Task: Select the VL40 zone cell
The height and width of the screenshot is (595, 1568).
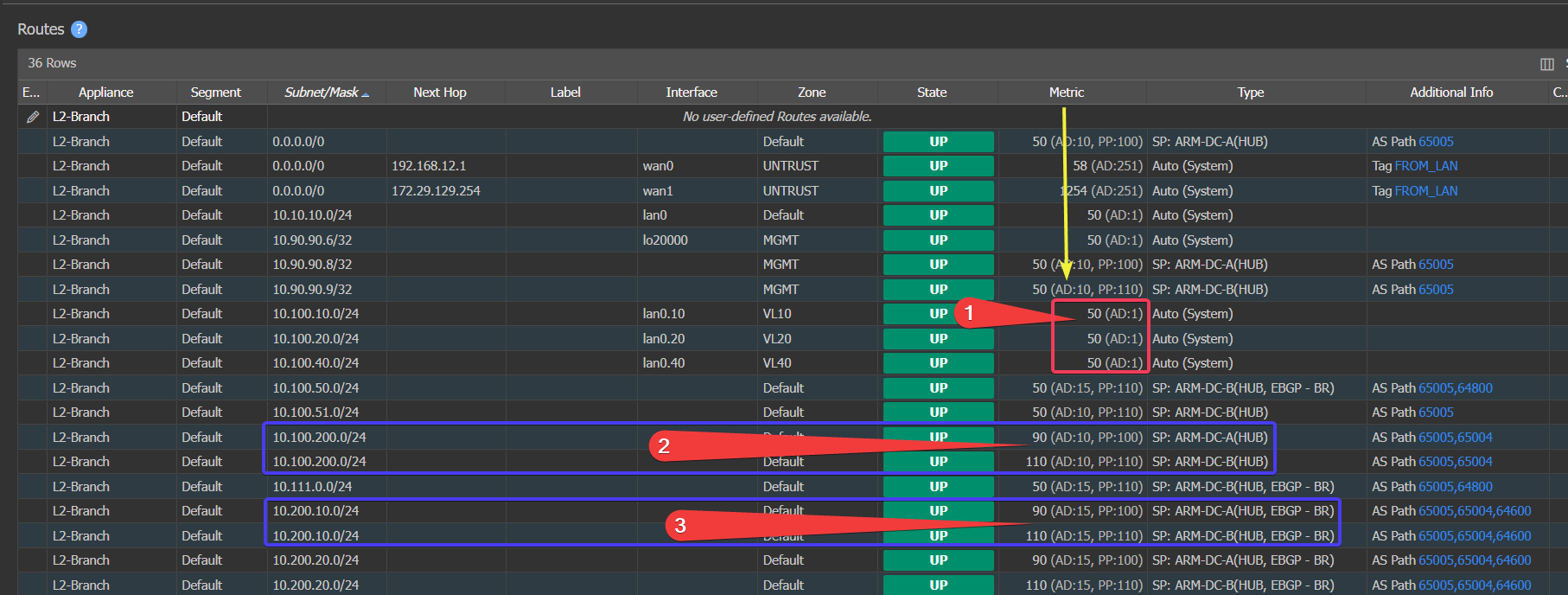Action: point(818,363)
